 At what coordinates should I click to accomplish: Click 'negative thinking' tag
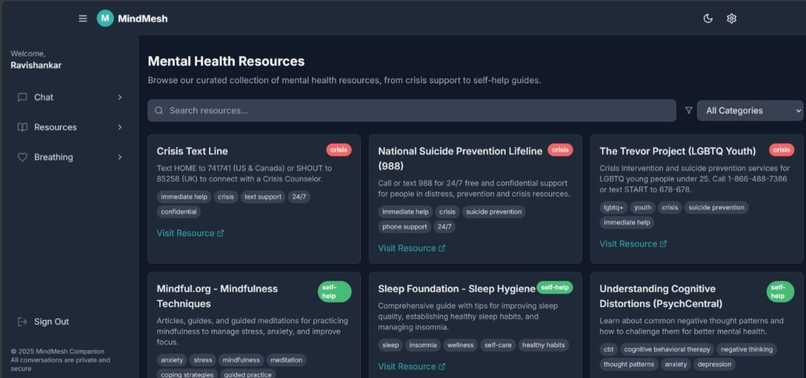746,349
